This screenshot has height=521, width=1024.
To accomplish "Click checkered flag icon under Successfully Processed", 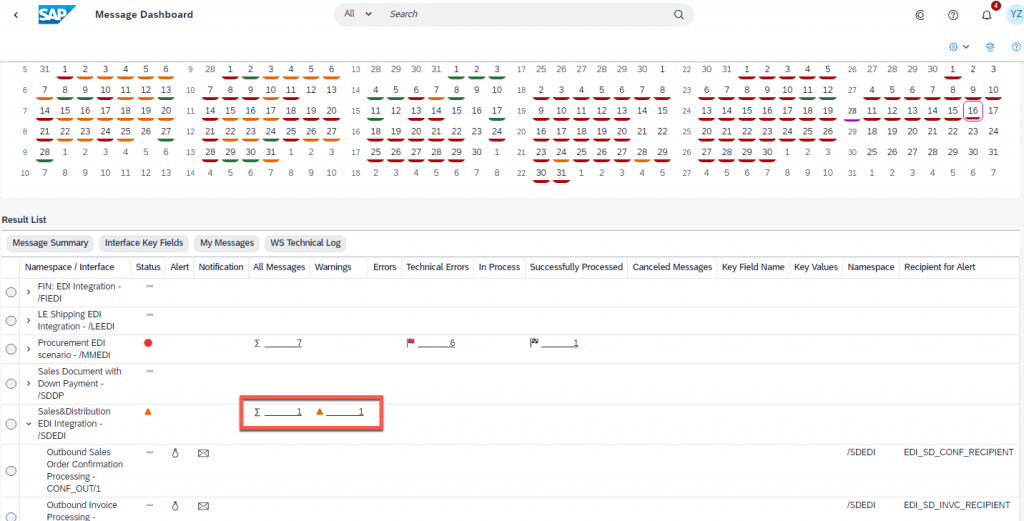I will click(534, 343).
